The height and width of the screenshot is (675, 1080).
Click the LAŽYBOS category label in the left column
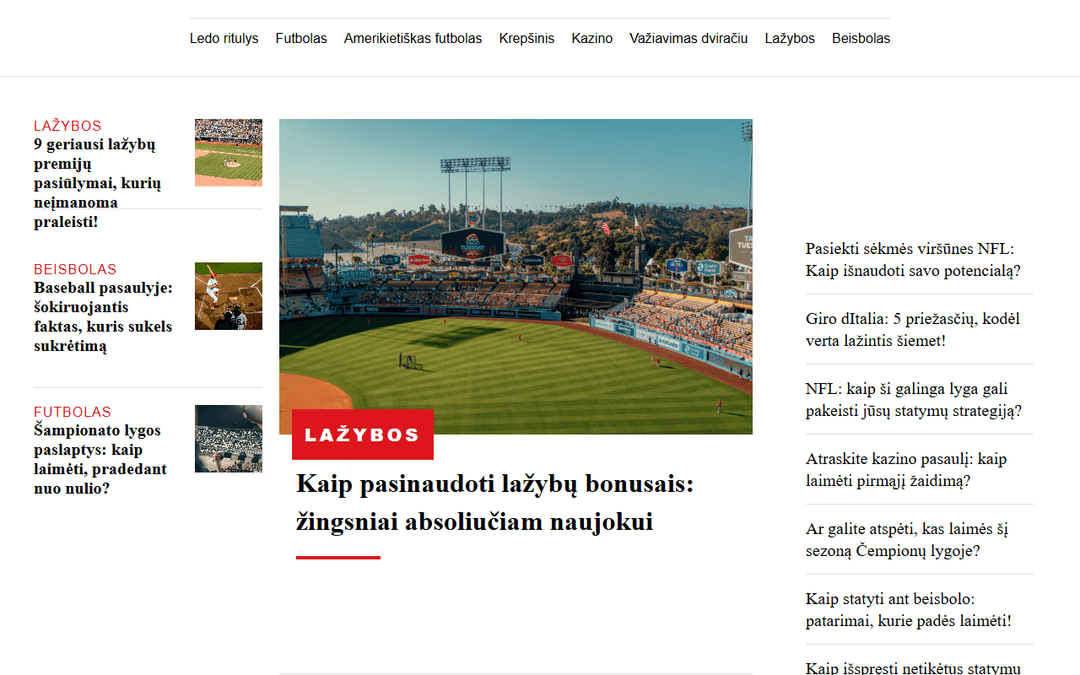click(x=68, y=126)
